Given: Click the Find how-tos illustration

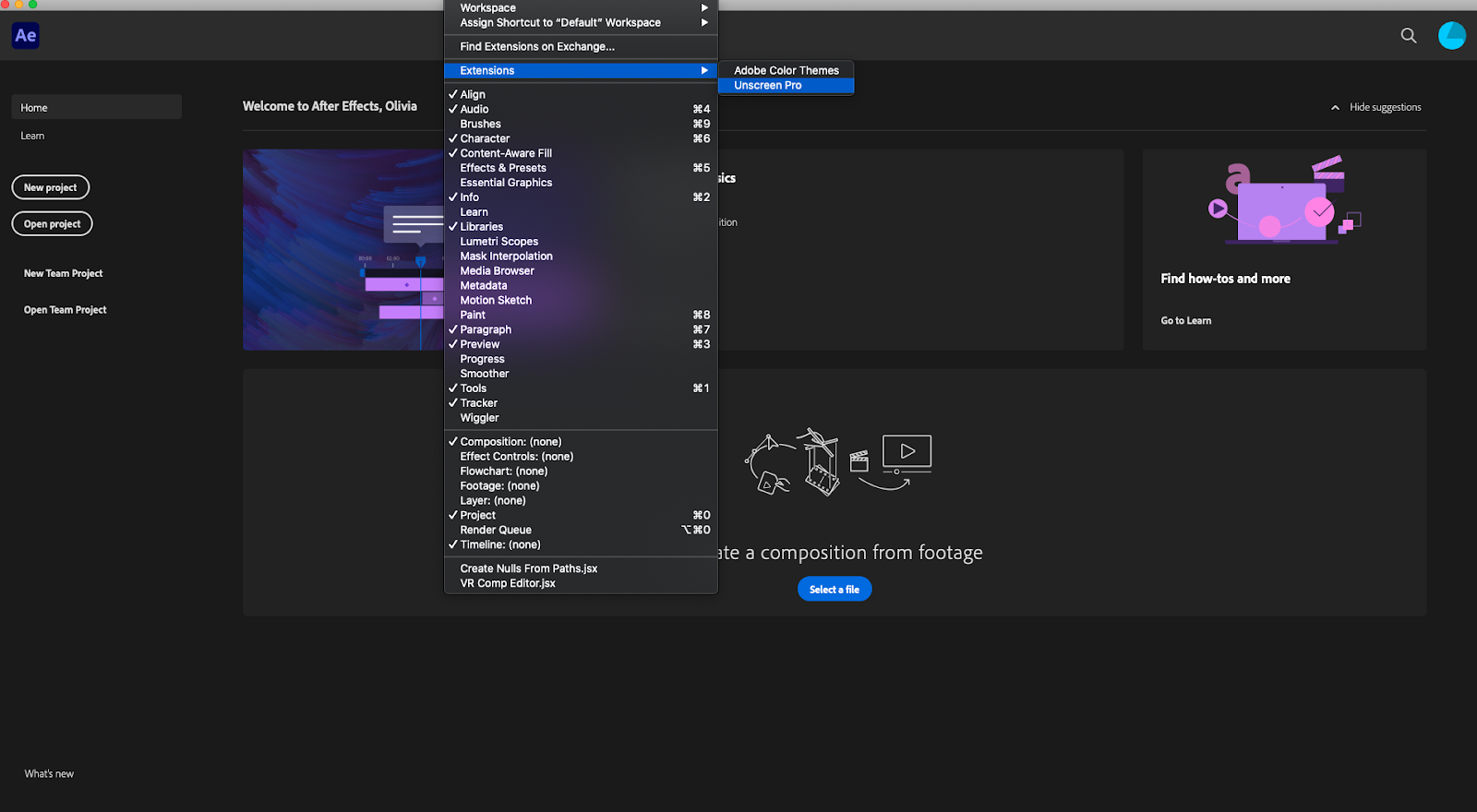Looking at the screenshot, I should [x=1284, y=200].
